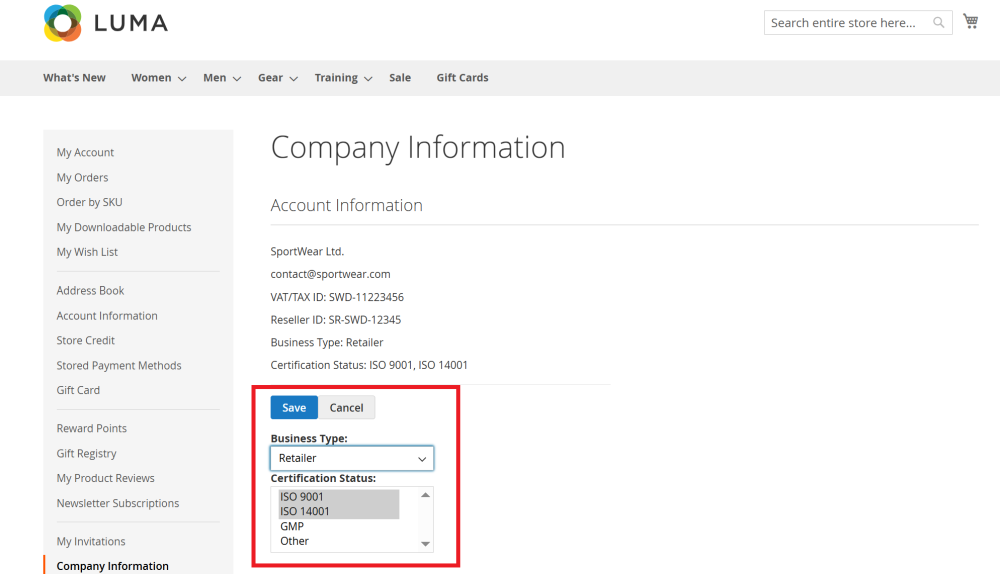
Task: Click certification list scroll down arrow
Action: tap(425, 544)
